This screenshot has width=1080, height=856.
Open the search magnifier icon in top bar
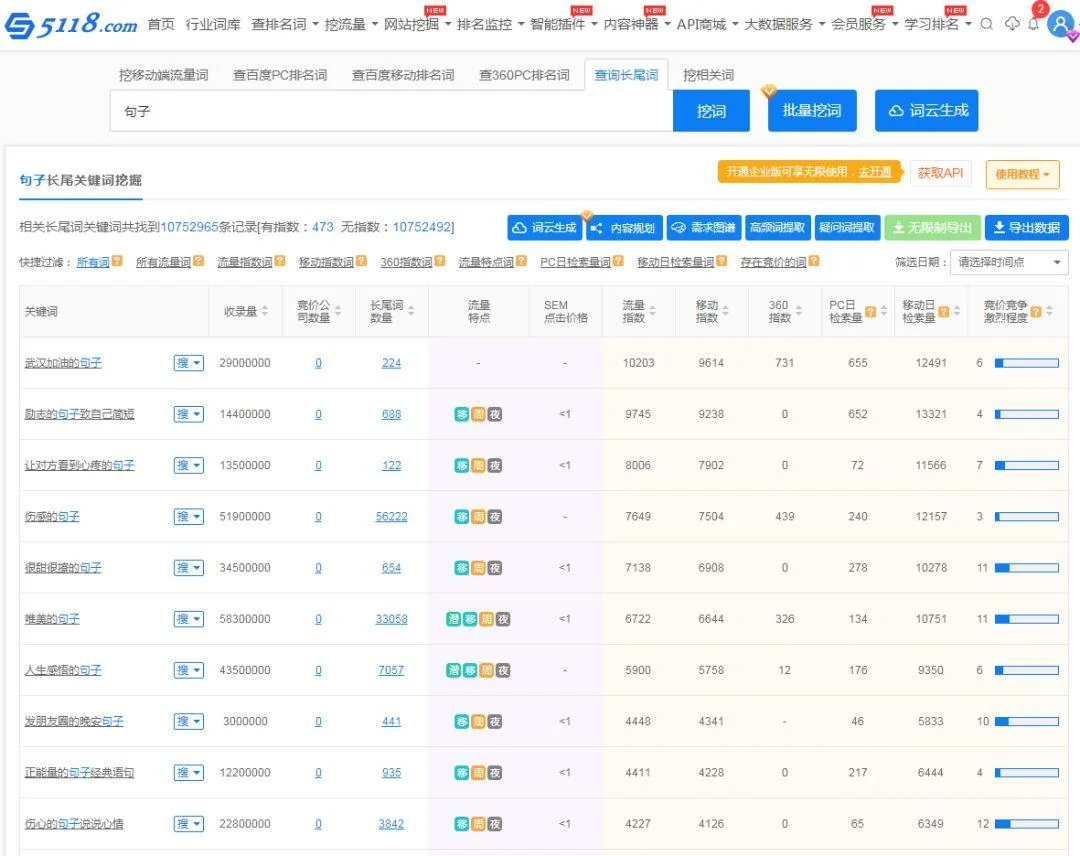986,24
